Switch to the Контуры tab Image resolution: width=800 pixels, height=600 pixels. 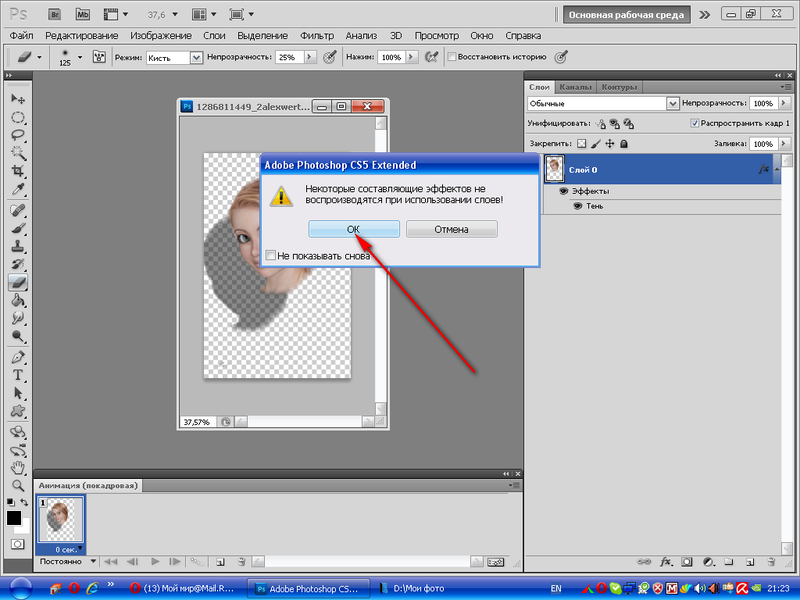(x=619, y=87)
